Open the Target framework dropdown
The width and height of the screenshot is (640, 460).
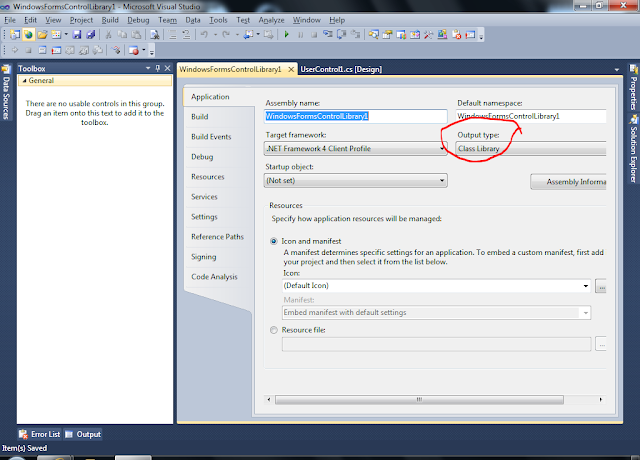pos(356,149)
